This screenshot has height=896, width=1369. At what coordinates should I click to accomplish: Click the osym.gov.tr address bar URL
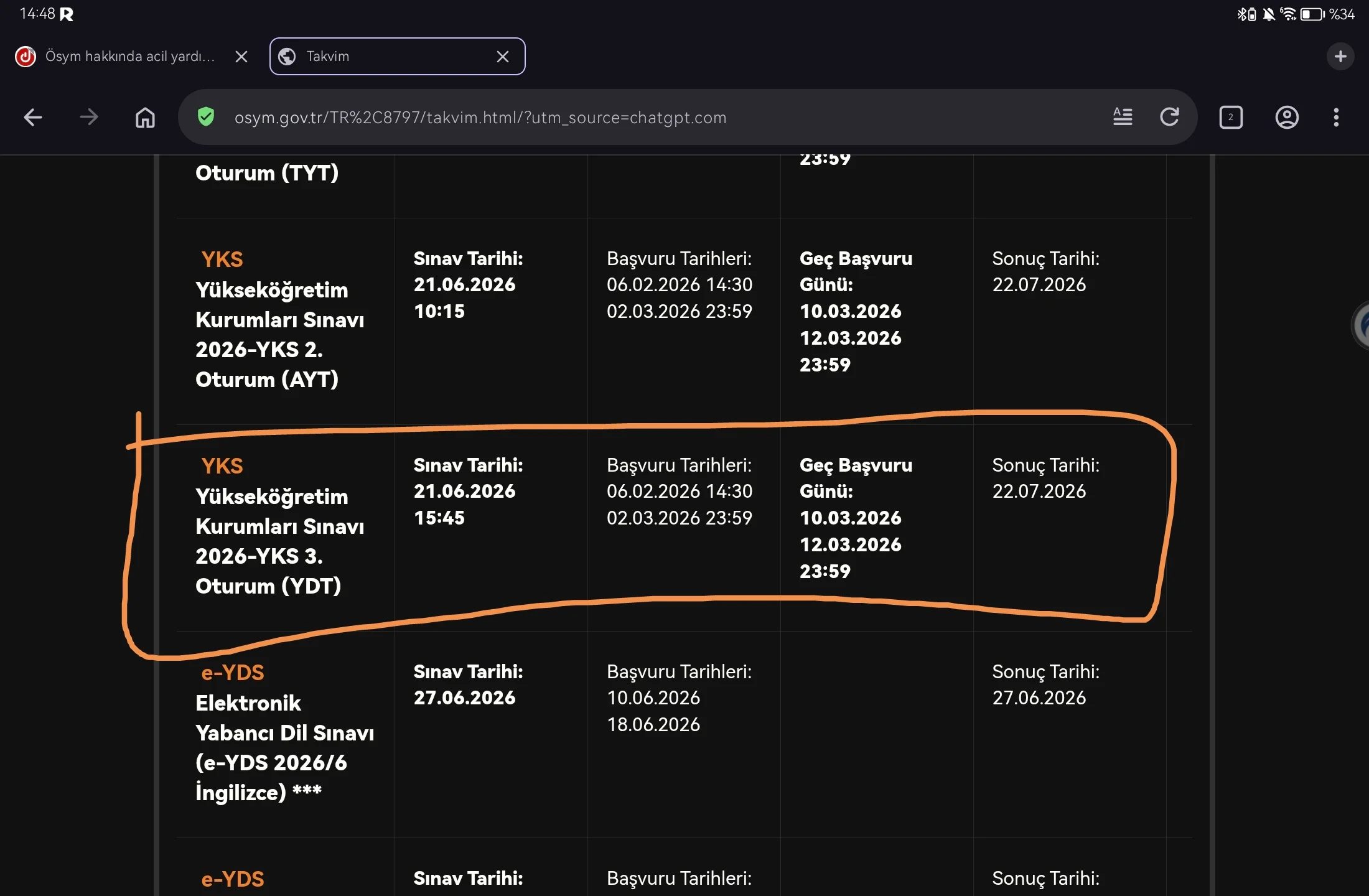[x=479, y=118]
